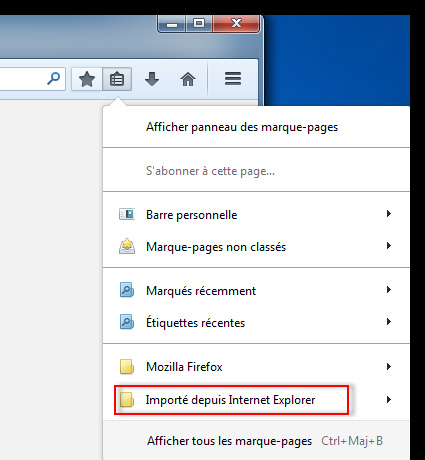Expand Barre personnelle submenu arrow
The width and height of the screenshot is (425, 460).
pos(389,214)
